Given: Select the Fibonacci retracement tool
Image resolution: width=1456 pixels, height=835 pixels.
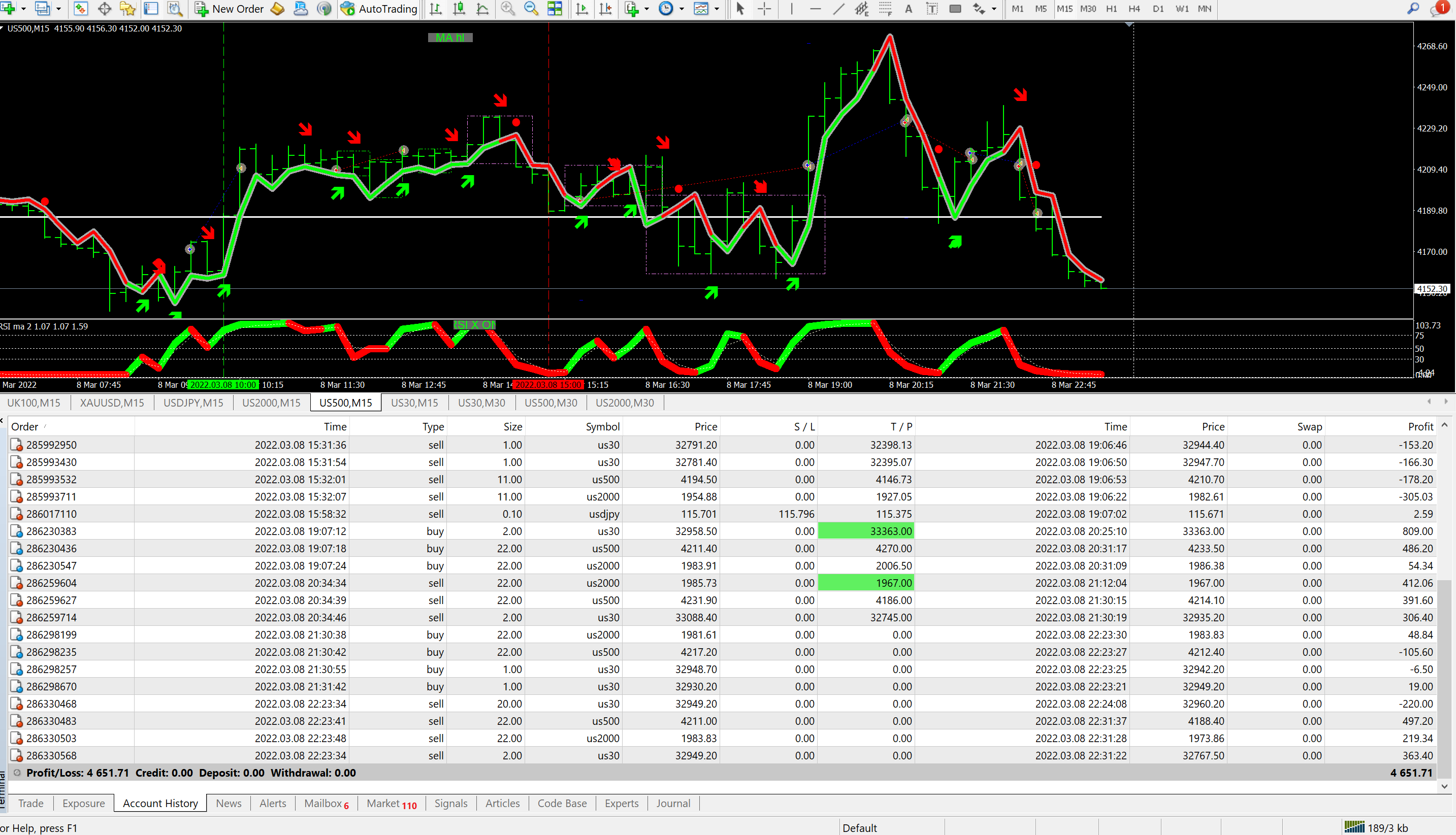Looking at the screenshot, I should [x=885, y=9].
